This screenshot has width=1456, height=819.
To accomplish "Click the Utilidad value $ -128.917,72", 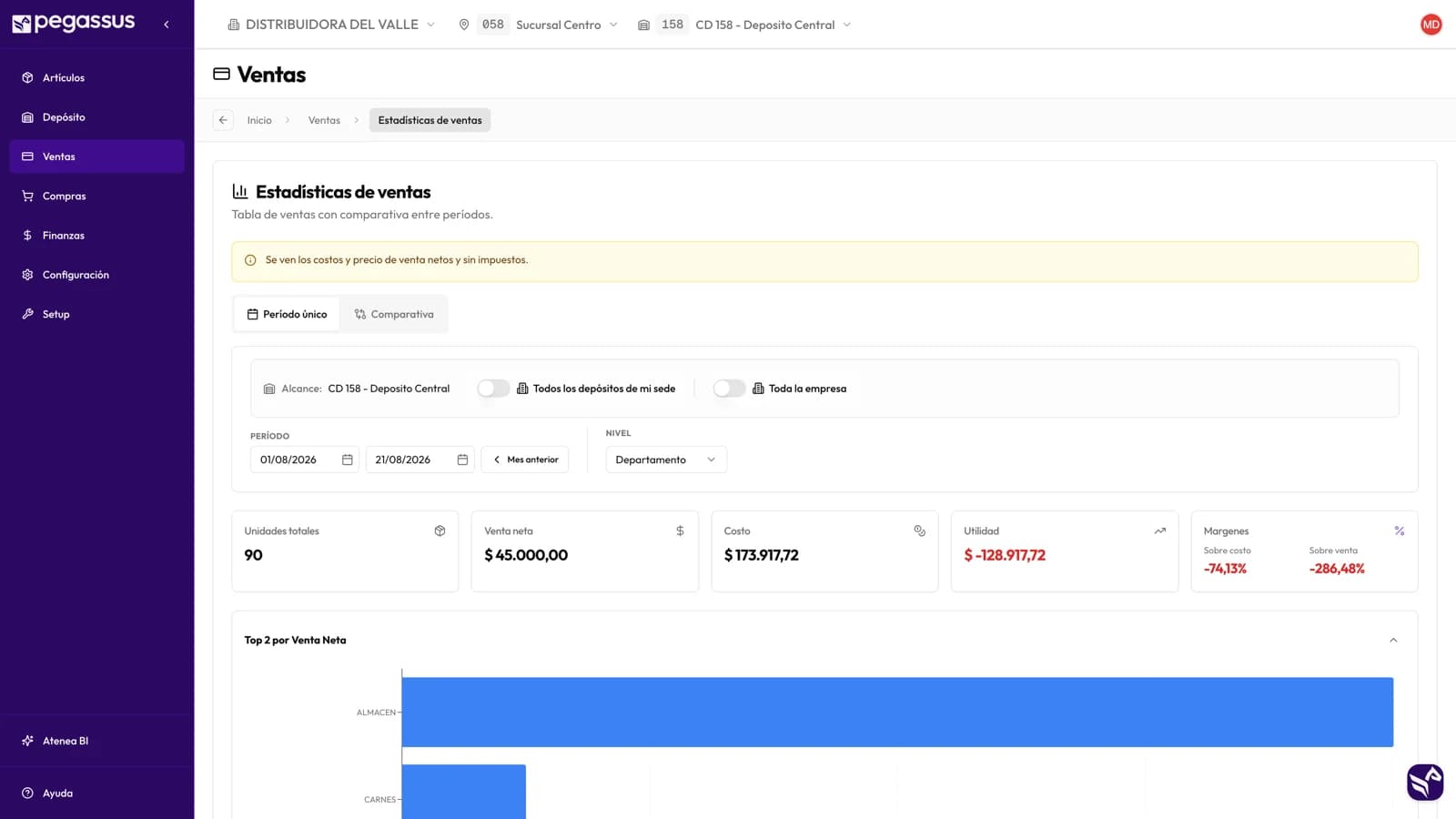I will pos(1005,555).
